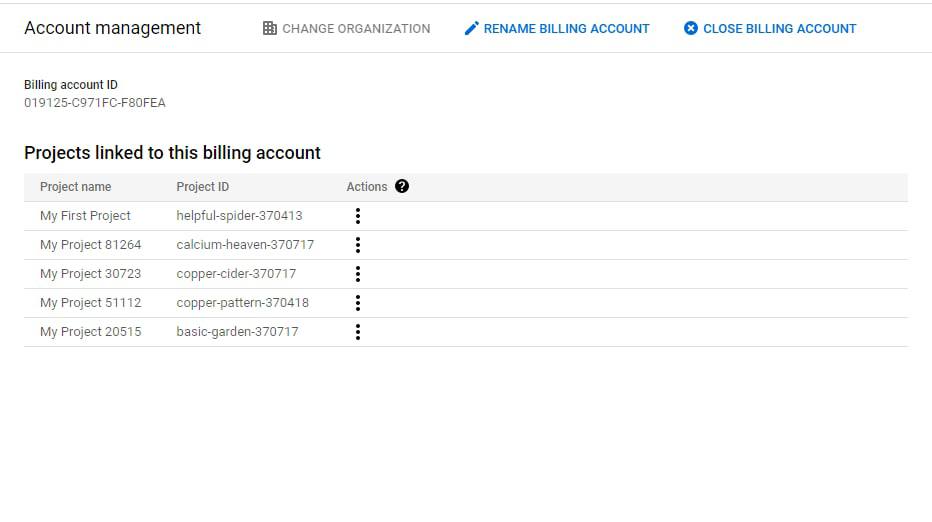Click the Actions help question mark icon
The height and width of the screenshot is (522, 932).
click(402, 187)
